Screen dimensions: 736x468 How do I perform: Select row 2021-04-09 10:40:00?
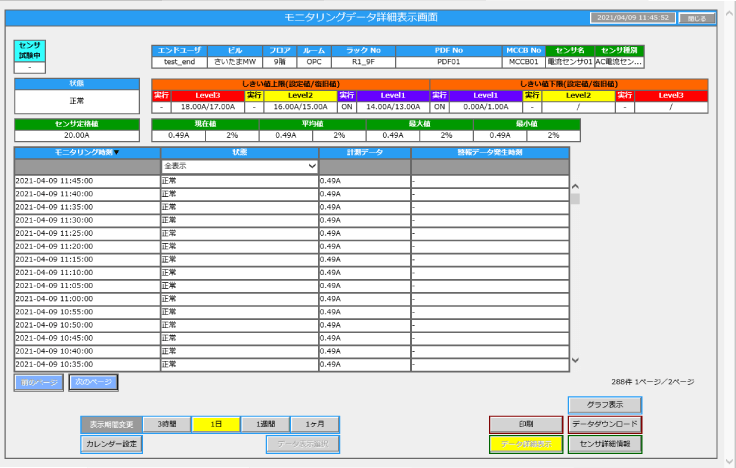[291, 352]
